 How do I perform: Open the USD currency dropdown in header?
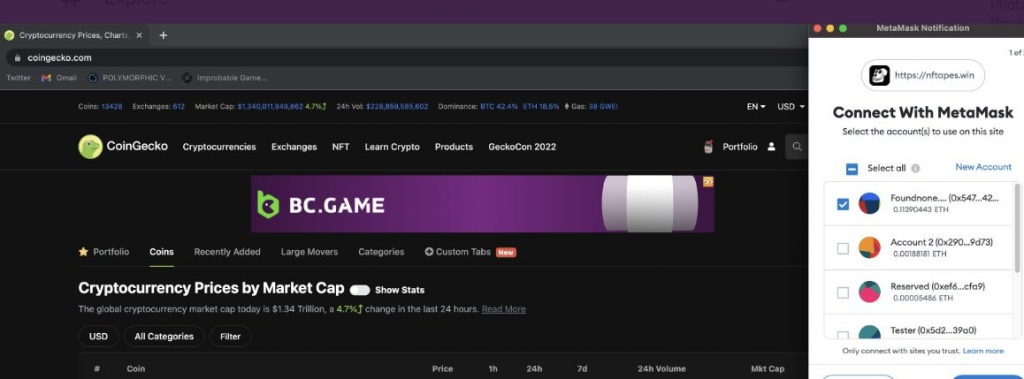pyautogui.click(x=791, y=107)
